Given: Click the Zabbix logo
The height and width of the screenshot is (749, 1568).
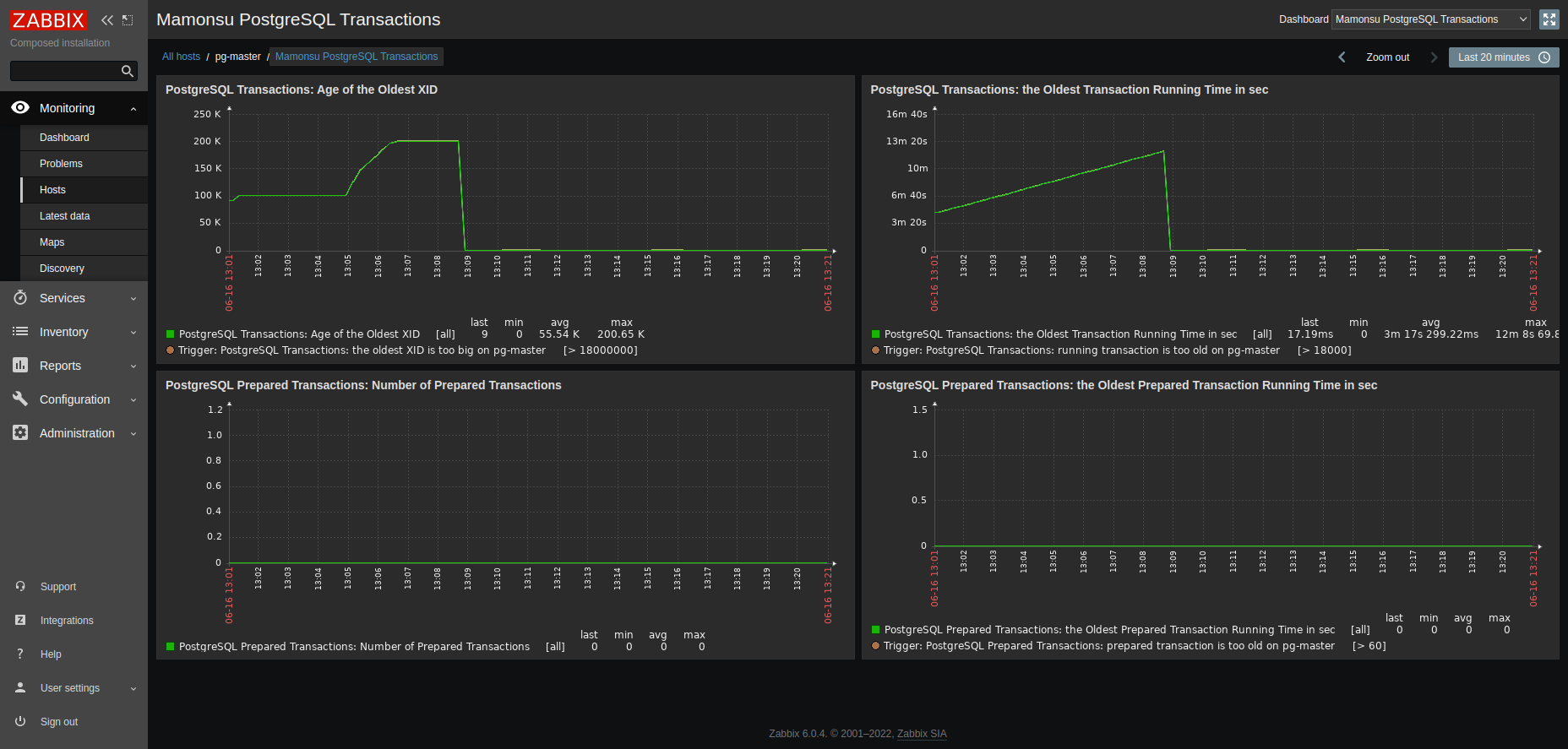Looking at the screenshot, I should (48, 20).
